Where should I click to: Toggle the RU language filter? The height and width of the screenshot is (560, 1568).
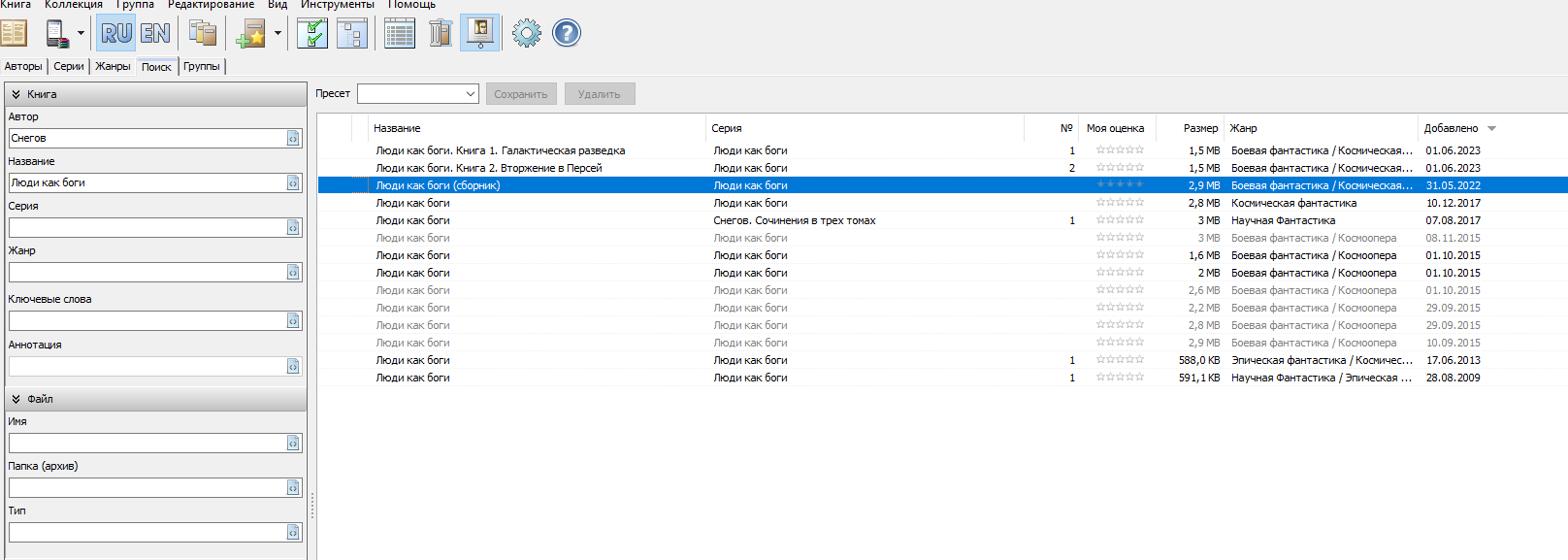pyautogui.click(x=115, y=33)
